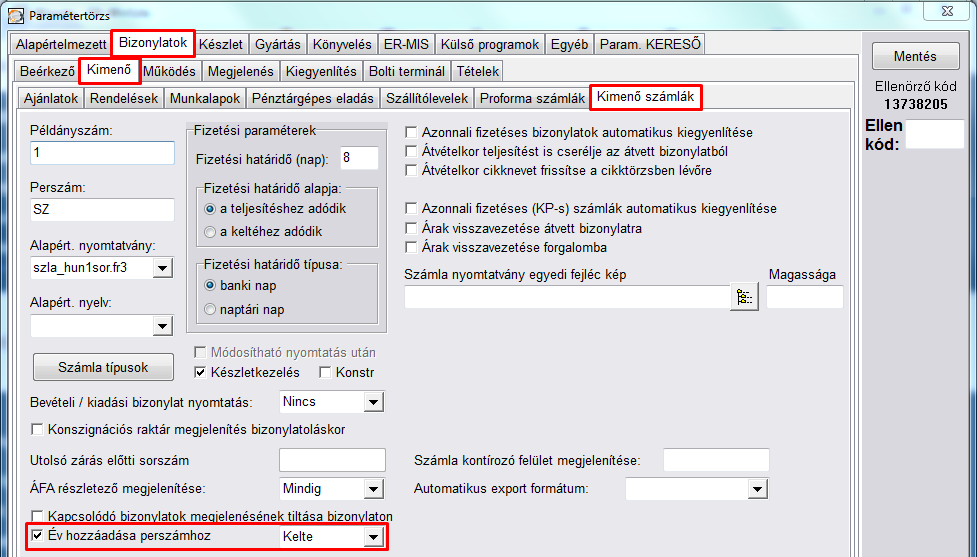Image resolution: width=977 pixels, height=557 pixels.
Task: Select 'a teljesítéshez adódik' radio button
Action: pos(210,209)
